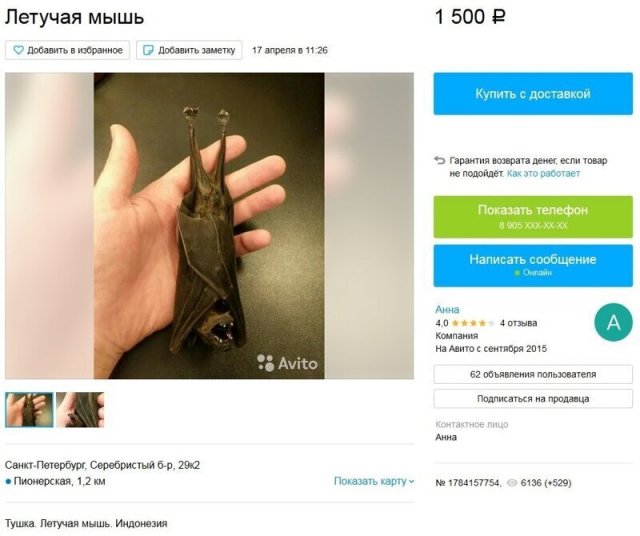
Task: Click the return-arrow guarantee icon
Action: click(x=440, y=160)
